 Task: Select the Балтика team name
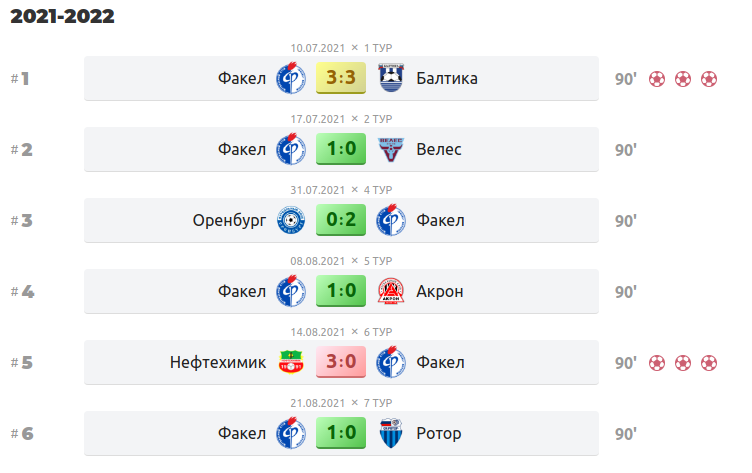446,78
